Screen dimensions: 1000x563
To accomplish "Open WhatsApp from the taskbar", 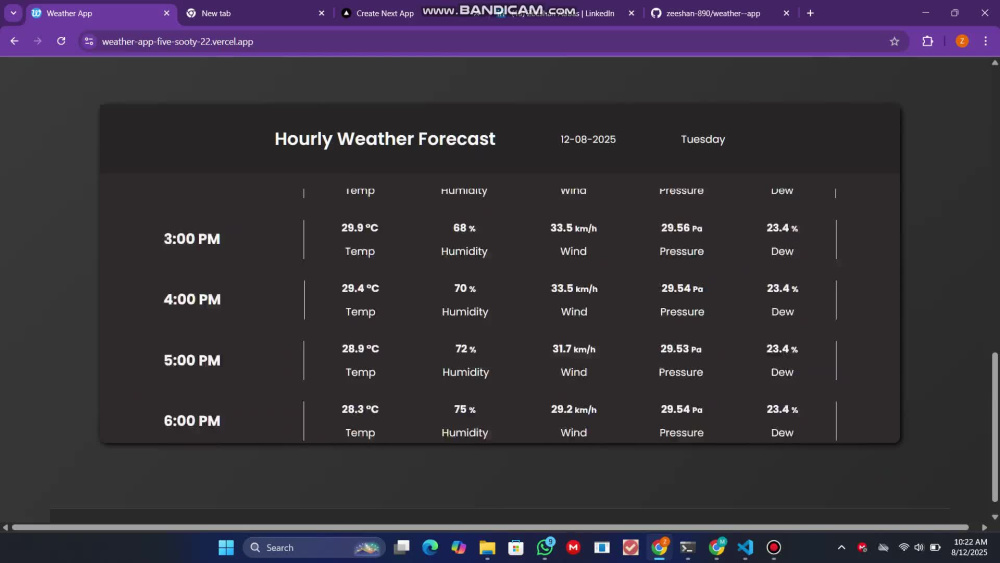I will point(545,548).
